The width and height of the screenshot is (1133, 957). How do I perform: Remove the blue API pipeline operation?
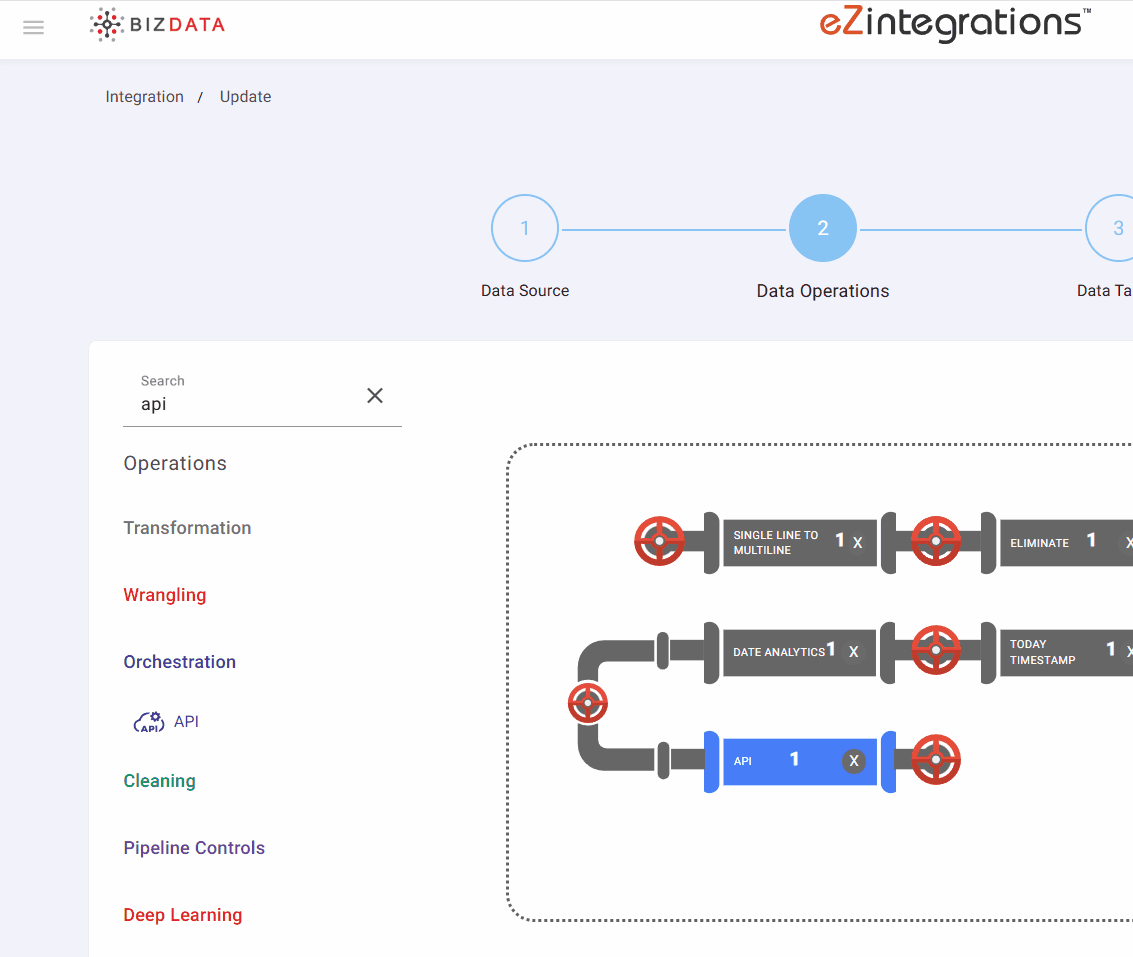click(853, 761)
